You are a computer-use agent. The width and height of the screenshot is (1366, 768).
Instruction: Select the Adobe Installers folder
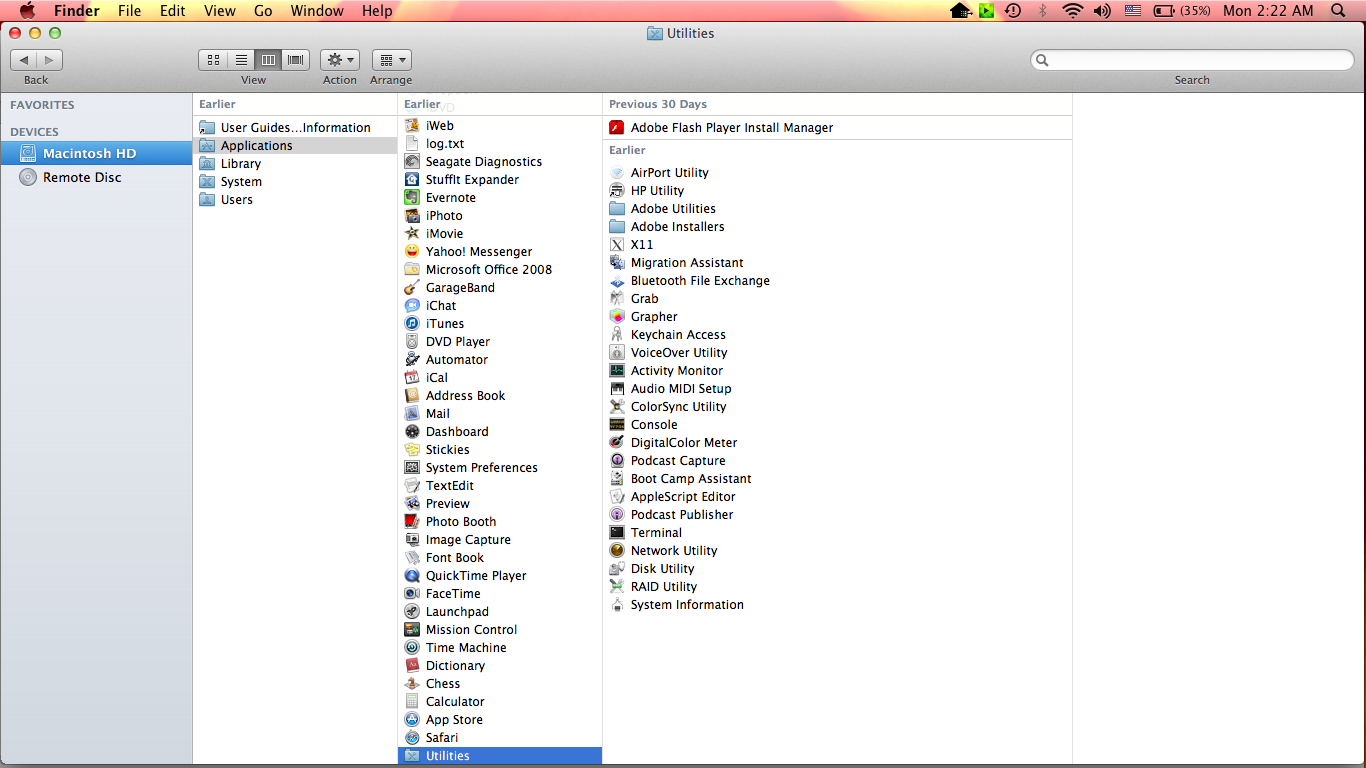tap(838, 227)
